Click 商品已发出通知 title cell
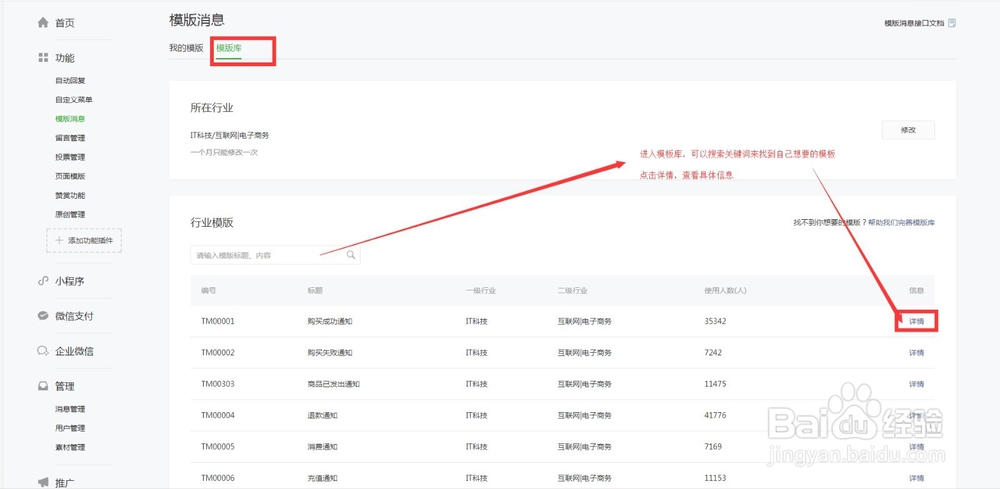This screenshot has width=1000, height=489. pyautogui.click(x=334, y=384)
